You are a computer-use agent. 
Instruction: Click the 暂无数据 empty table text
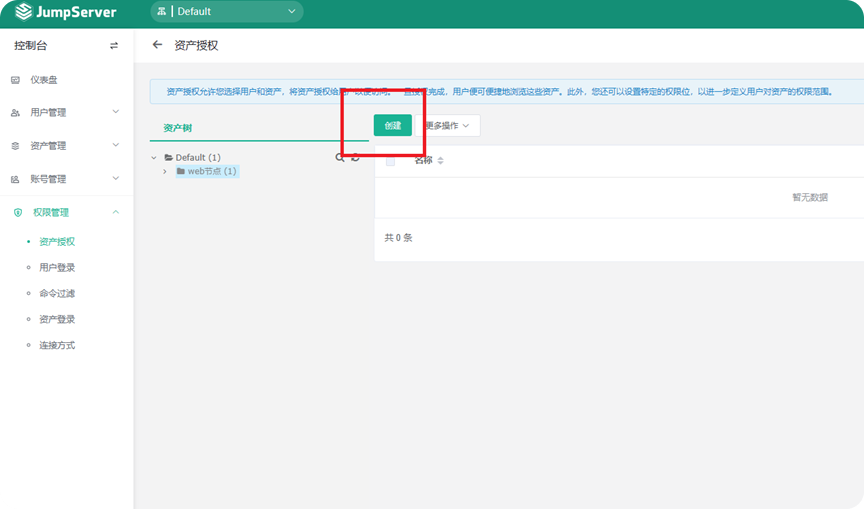click(810, 197)
